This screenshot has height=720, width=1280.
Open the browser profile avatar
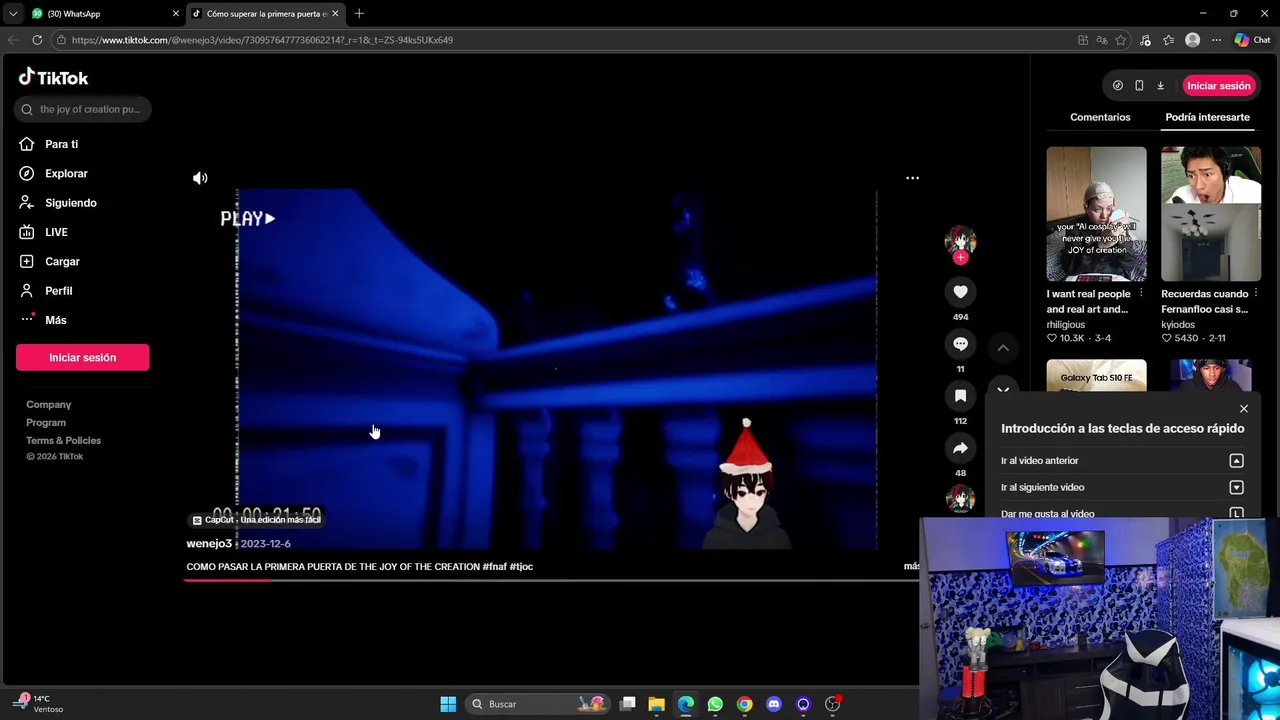[x=1192, y=40]
